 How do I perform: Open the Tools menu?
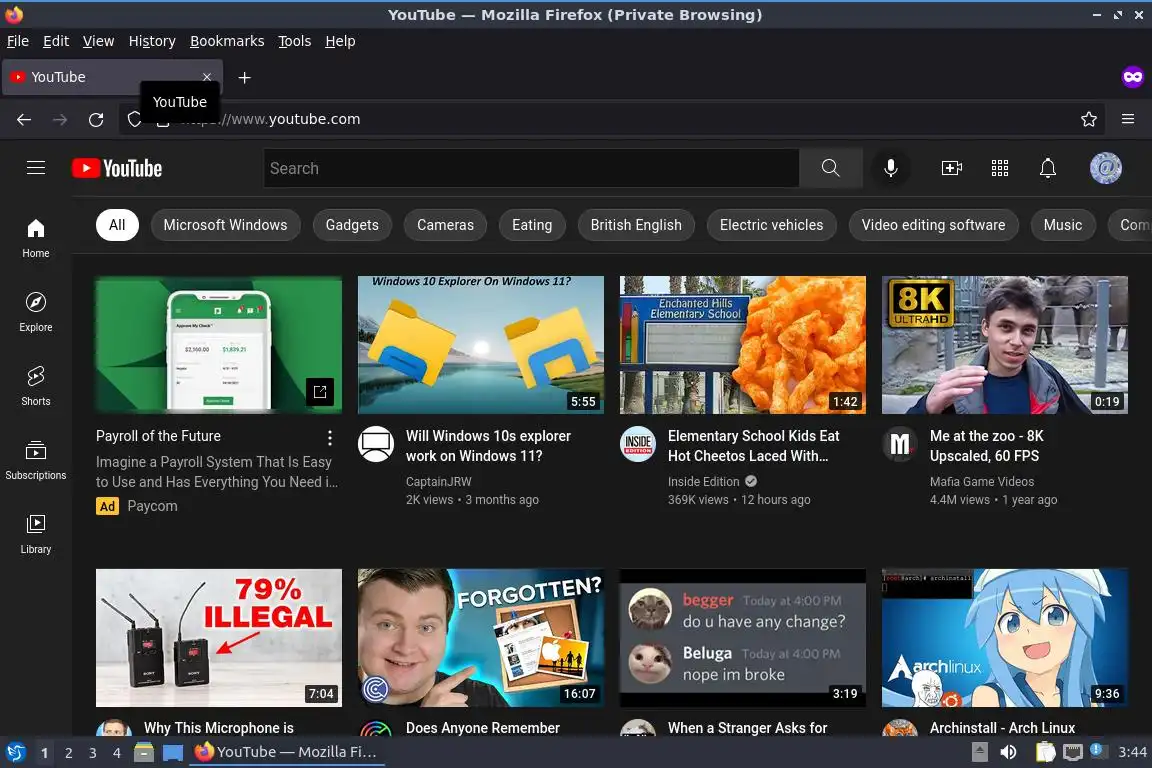click(295, 41)
